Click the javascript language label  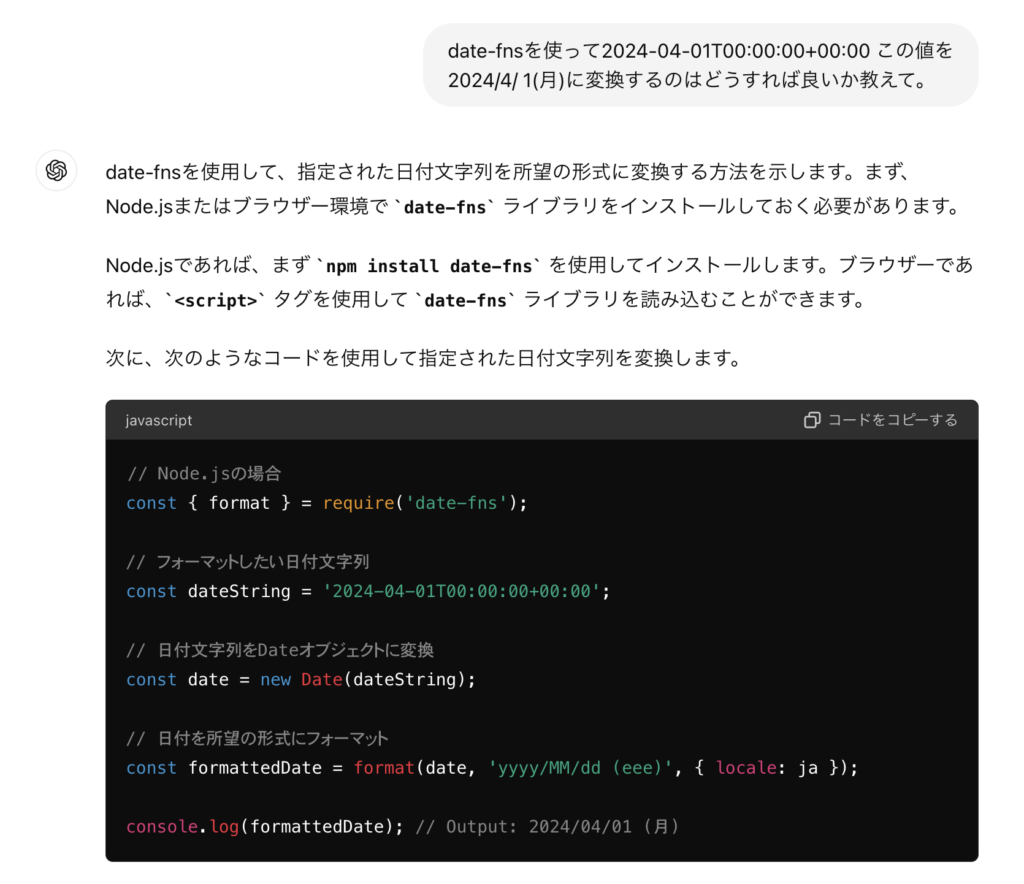159,421
